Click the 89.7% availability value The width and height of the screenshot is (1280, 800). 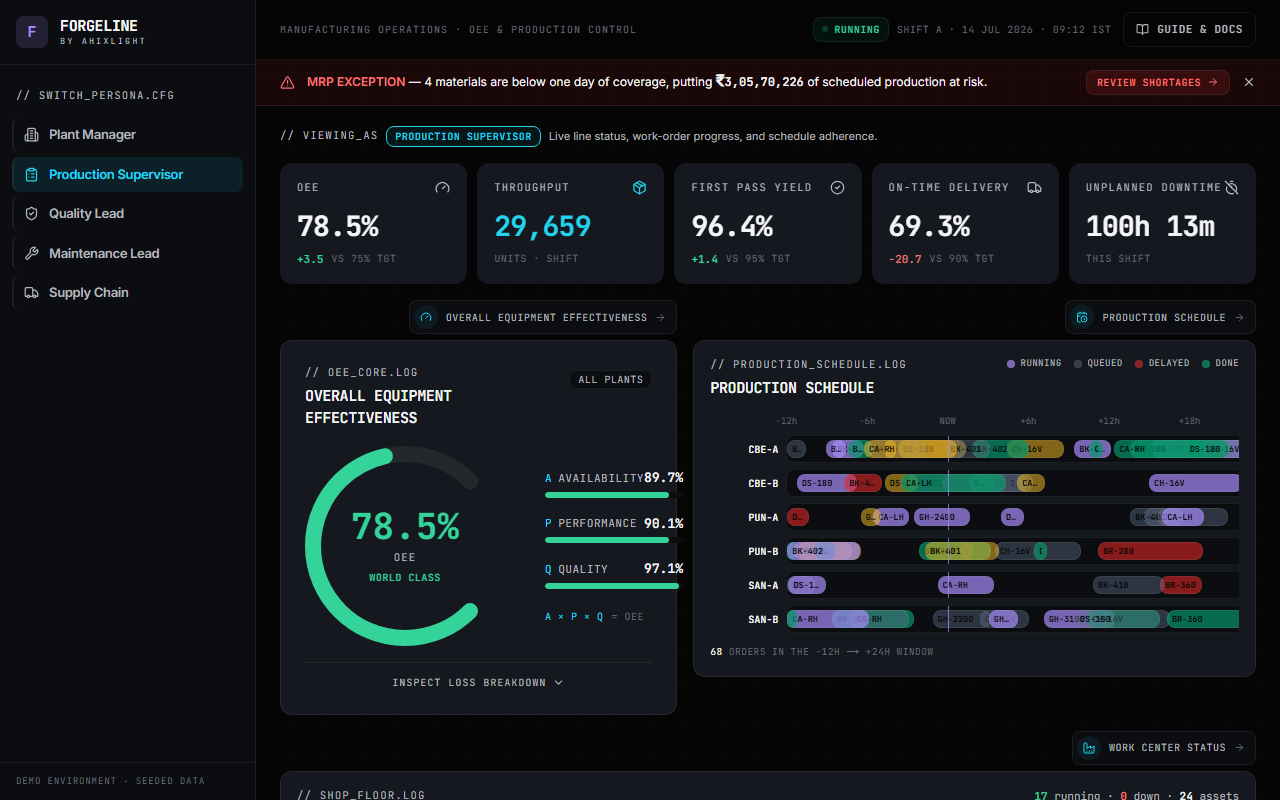click(x=664, y=478)
